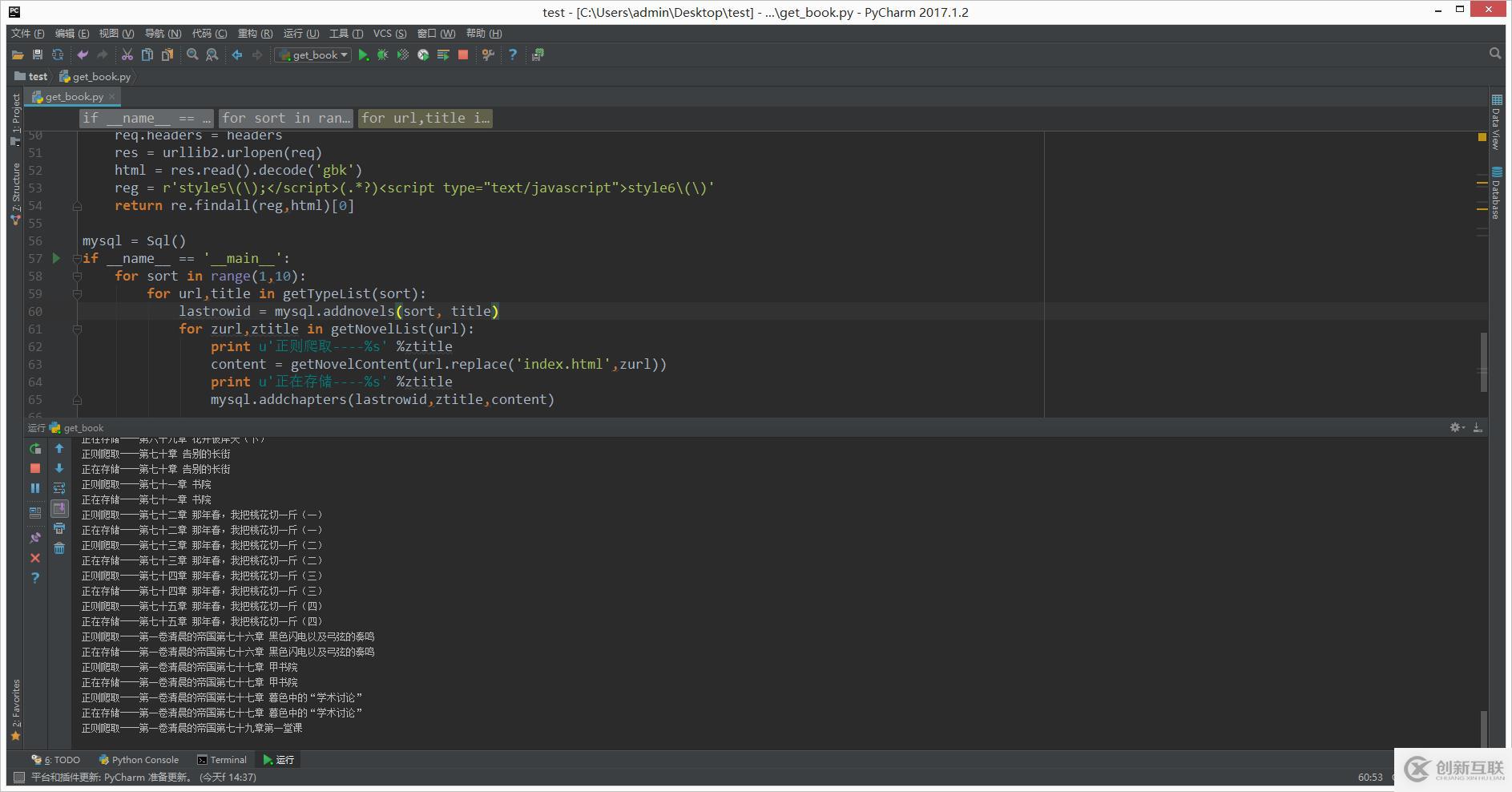This screenshot has width=1512, height=792.
Task: Click the Copy toolbar icon
Action: 147,55
